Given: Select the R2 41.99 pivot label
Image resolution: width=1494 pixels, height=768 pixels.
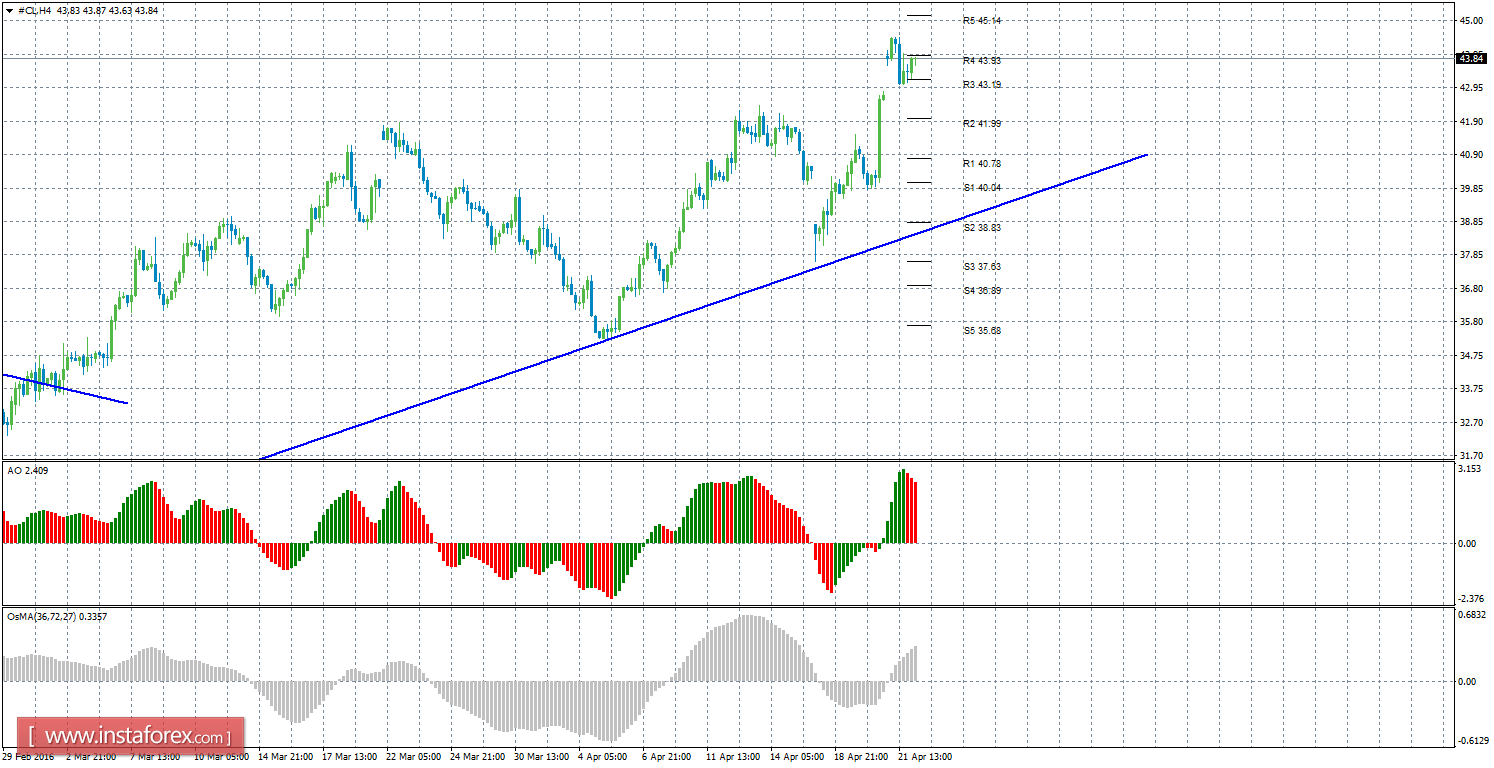Looking at the screenshot, I should pyautogui.click(x=982, y=123).
